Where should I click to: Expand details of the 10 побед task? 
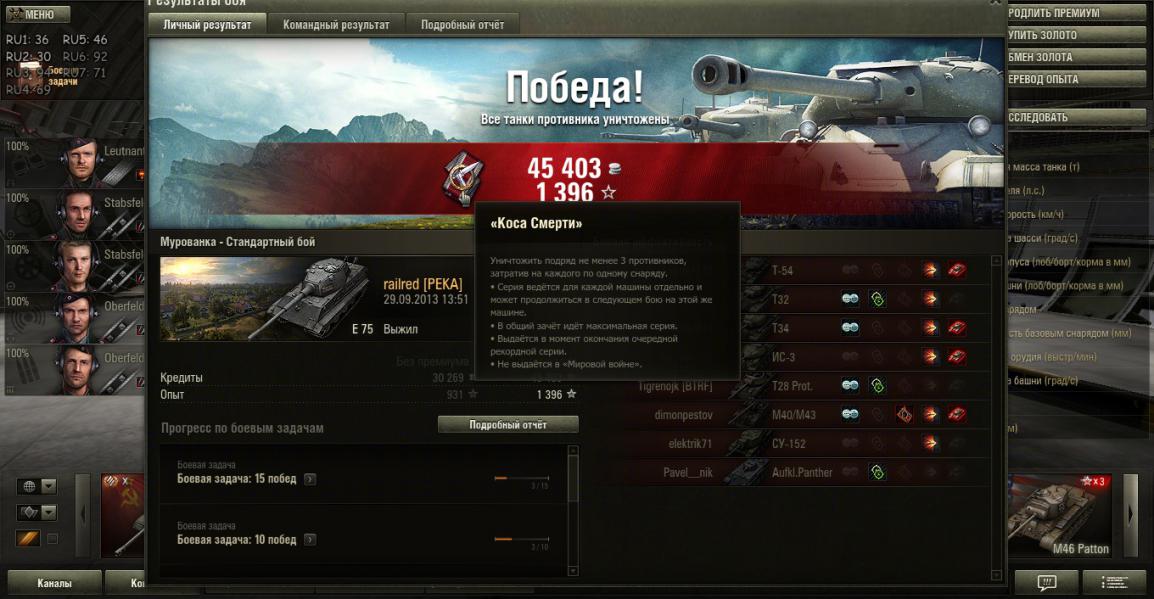coord(311,540)
